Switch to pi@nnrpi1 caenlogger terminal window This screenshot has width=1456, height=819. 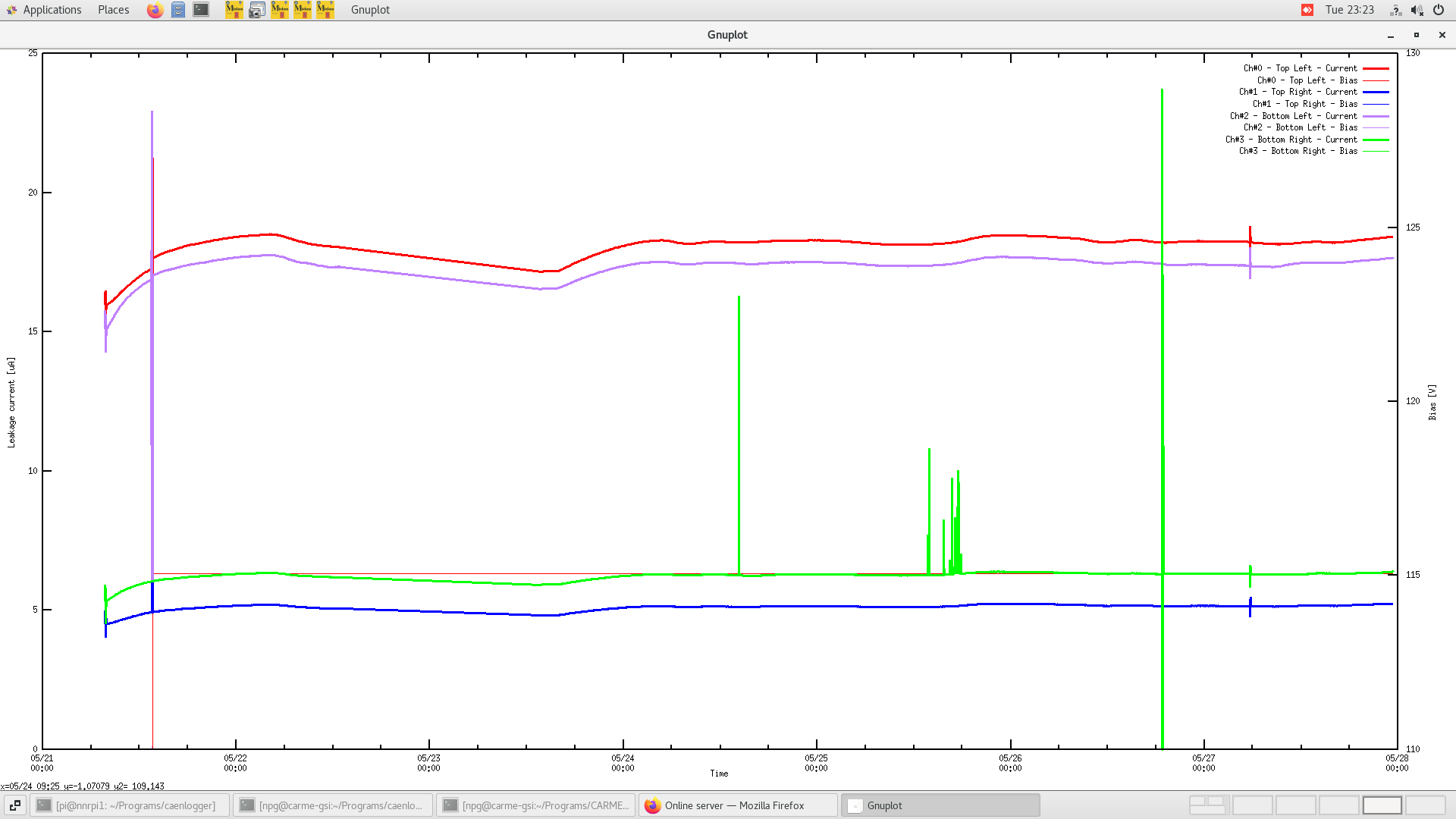pyautogui.click(x=129, y=805)
